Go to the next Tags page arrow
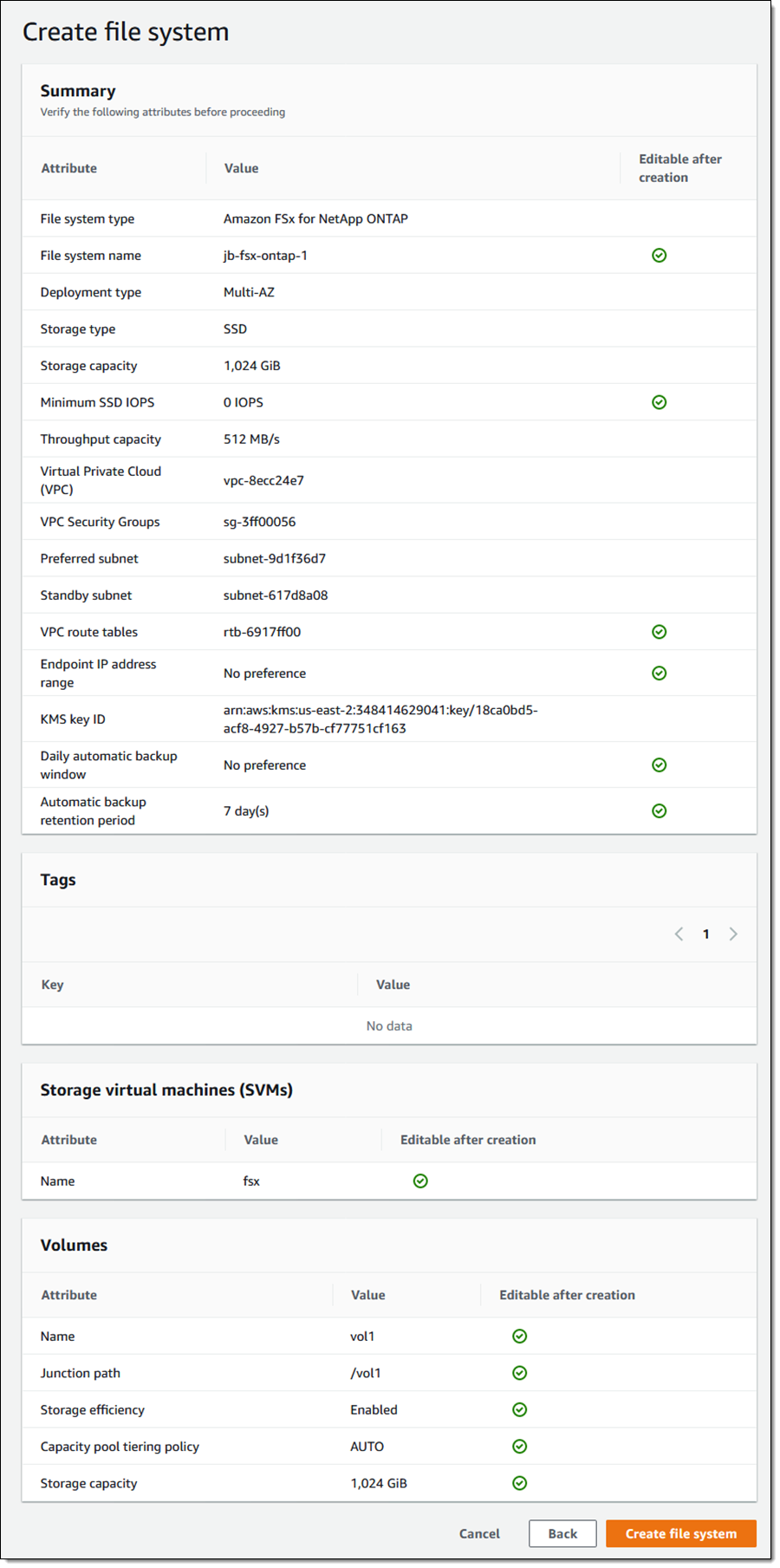Image resolution: width=780 pixels, height=1568 pixels. [x=733, y=934]
